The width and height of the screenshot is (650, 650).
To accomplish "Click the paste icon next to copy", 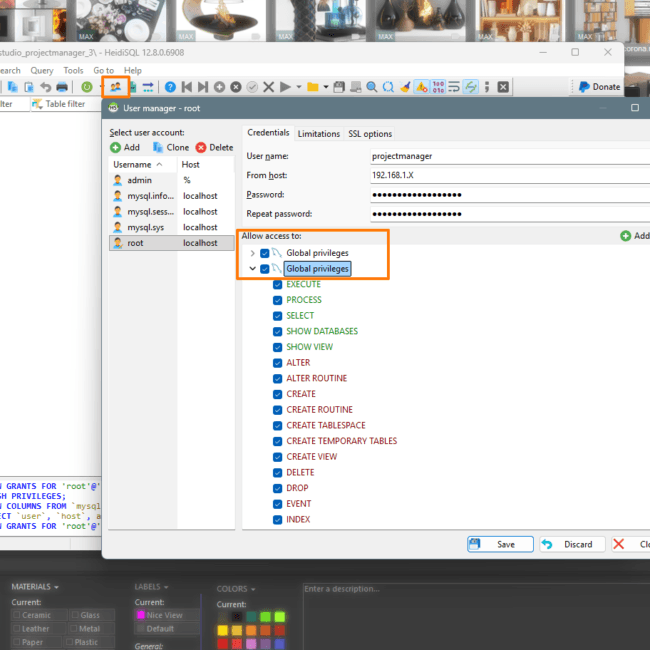I will pos(29,87).
